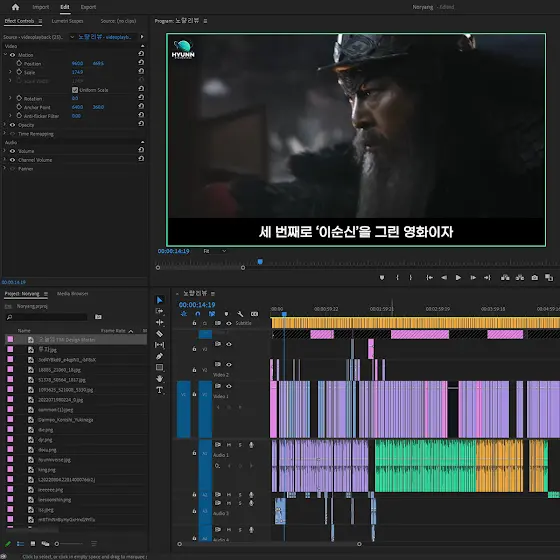560x560 pixels.
Task: Reset Position parameter in Effect Controls
Action: [141, 62]
